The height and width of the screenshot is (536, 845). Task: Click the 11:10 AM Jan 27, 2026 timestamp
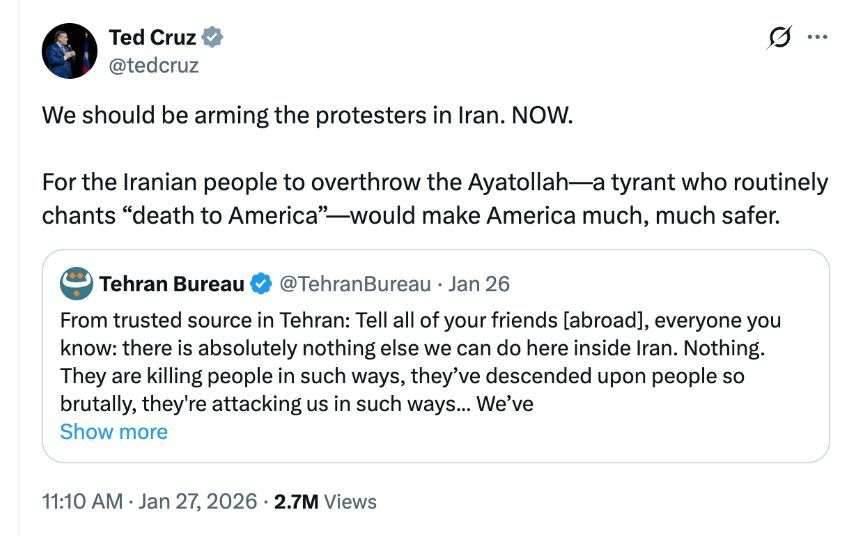pyautogui.click(x=149, y=500)
